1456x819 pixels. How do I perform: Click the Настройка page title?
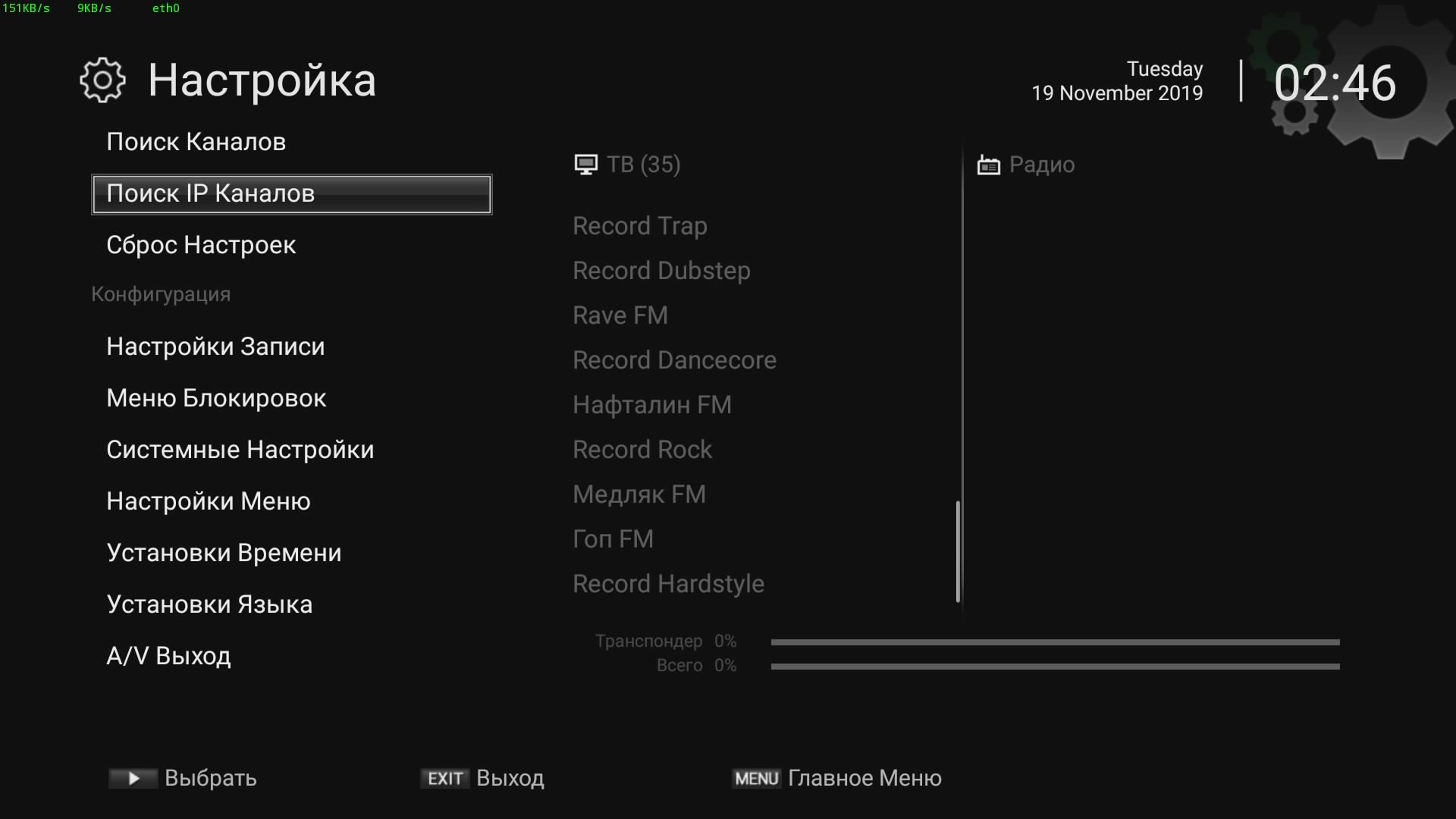tap(262, 80)
